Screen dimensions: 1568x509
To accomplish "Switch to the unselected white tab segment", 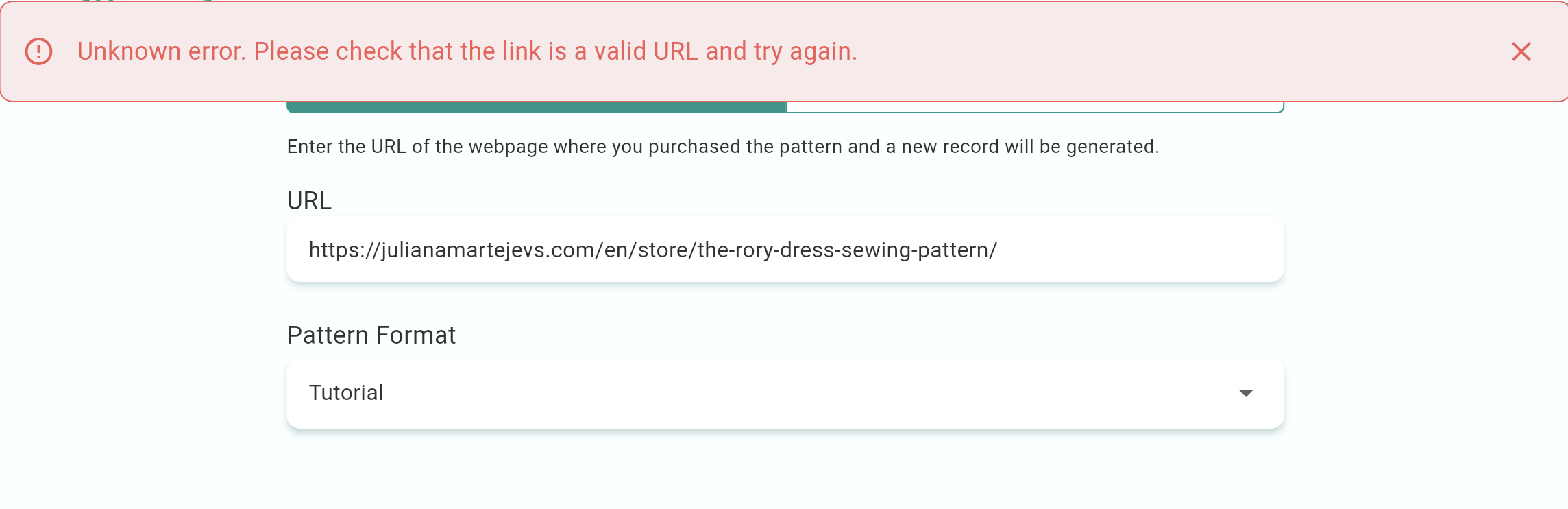I will click(x=1035, y=107).
